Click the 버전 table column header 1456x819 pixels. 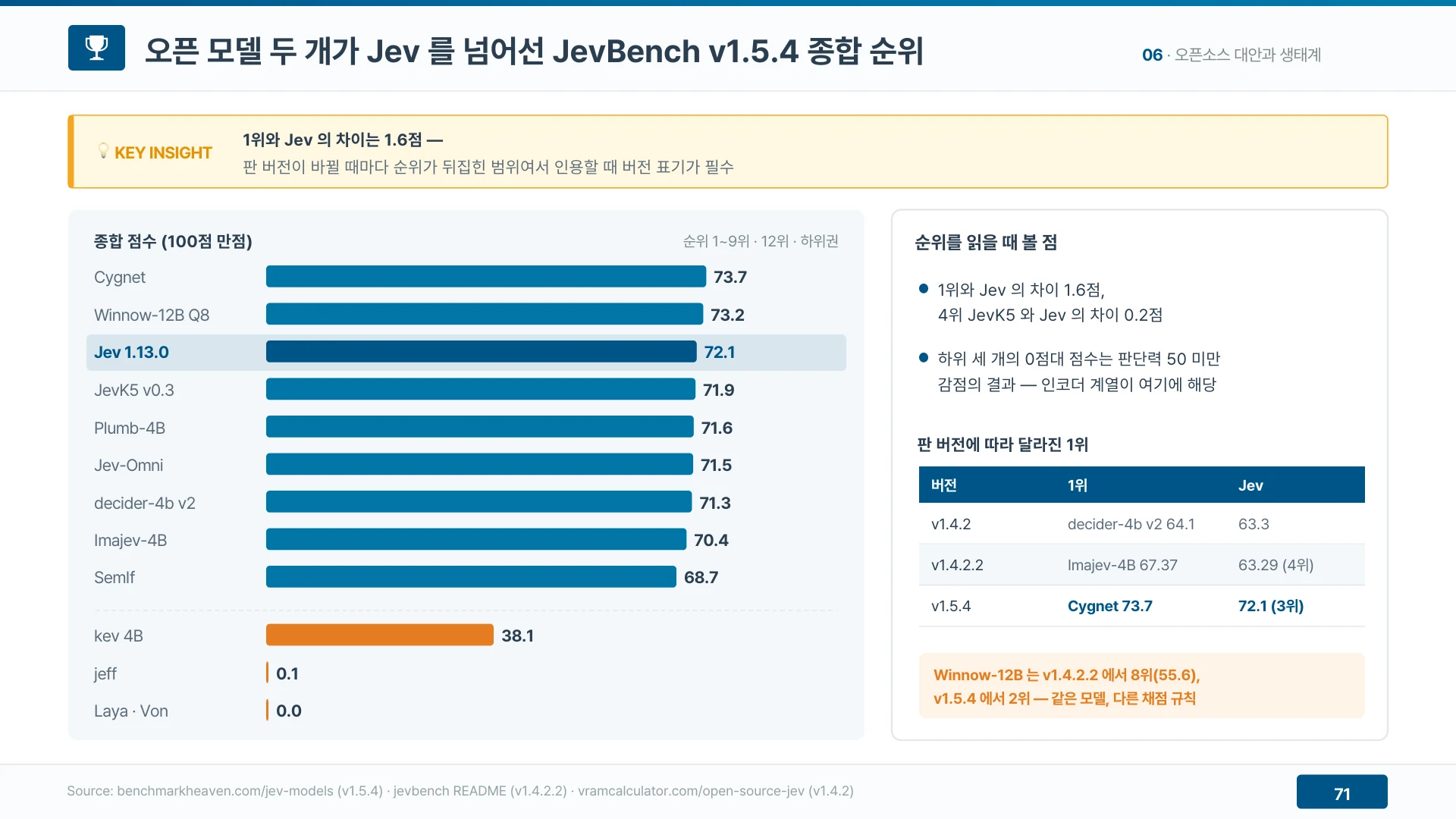tap(944, 485)
